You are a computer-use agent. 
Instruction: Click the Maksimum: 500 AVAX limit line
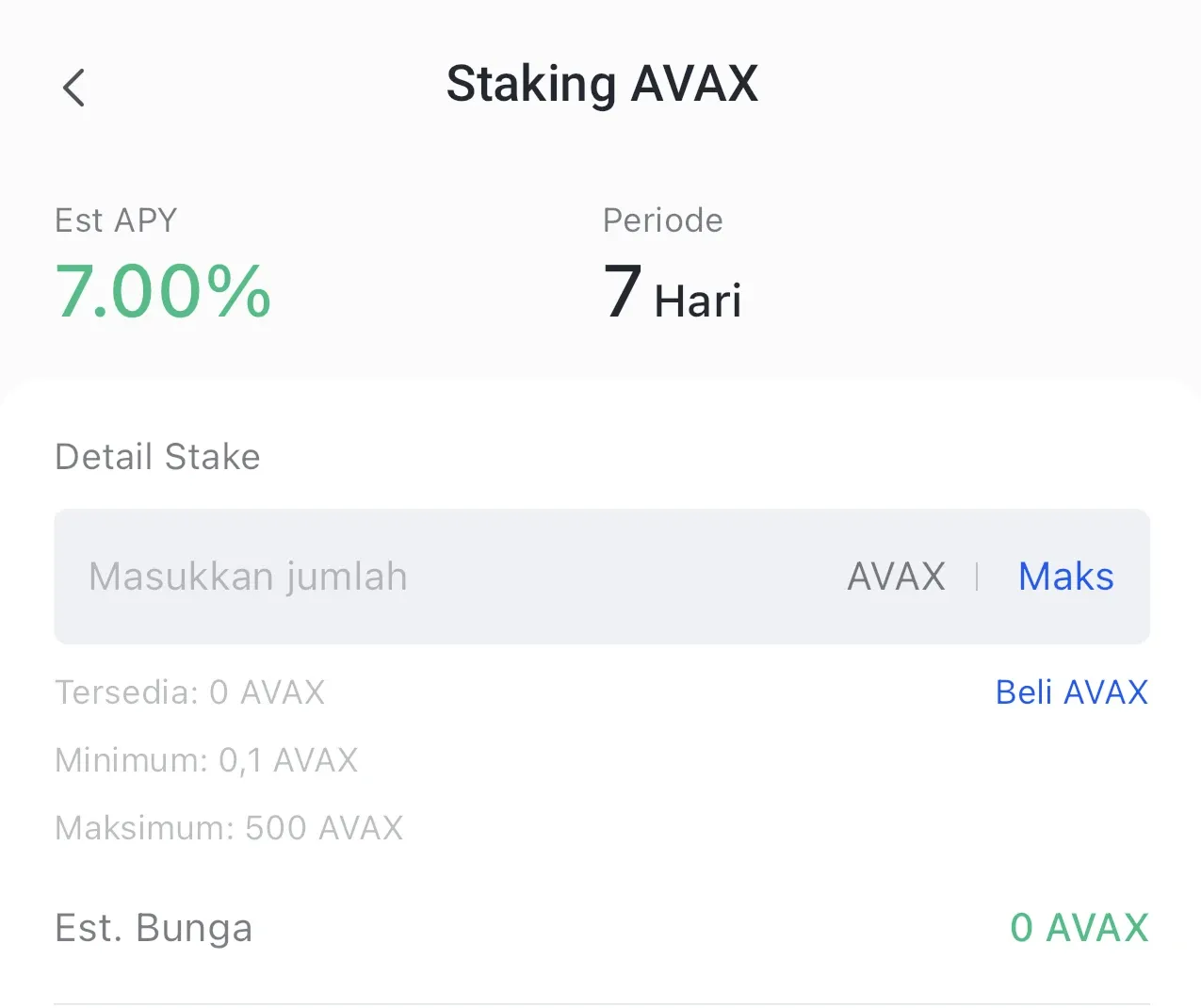228,828
